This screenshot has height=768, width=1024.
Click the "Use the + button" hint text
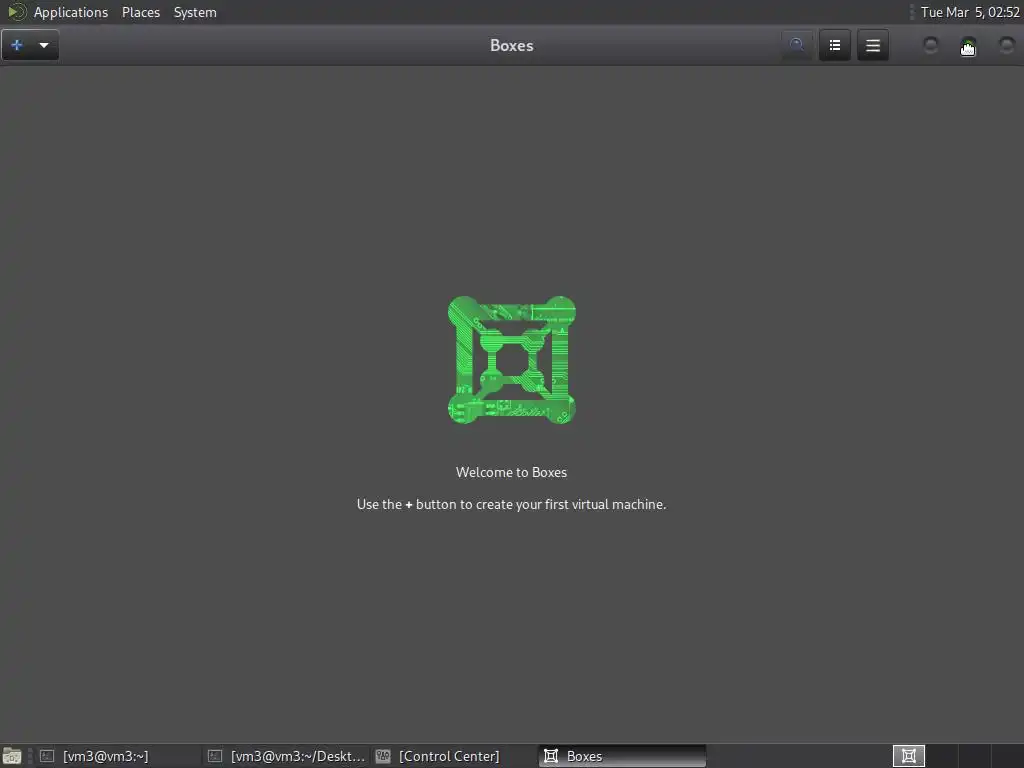click(511, 504)
